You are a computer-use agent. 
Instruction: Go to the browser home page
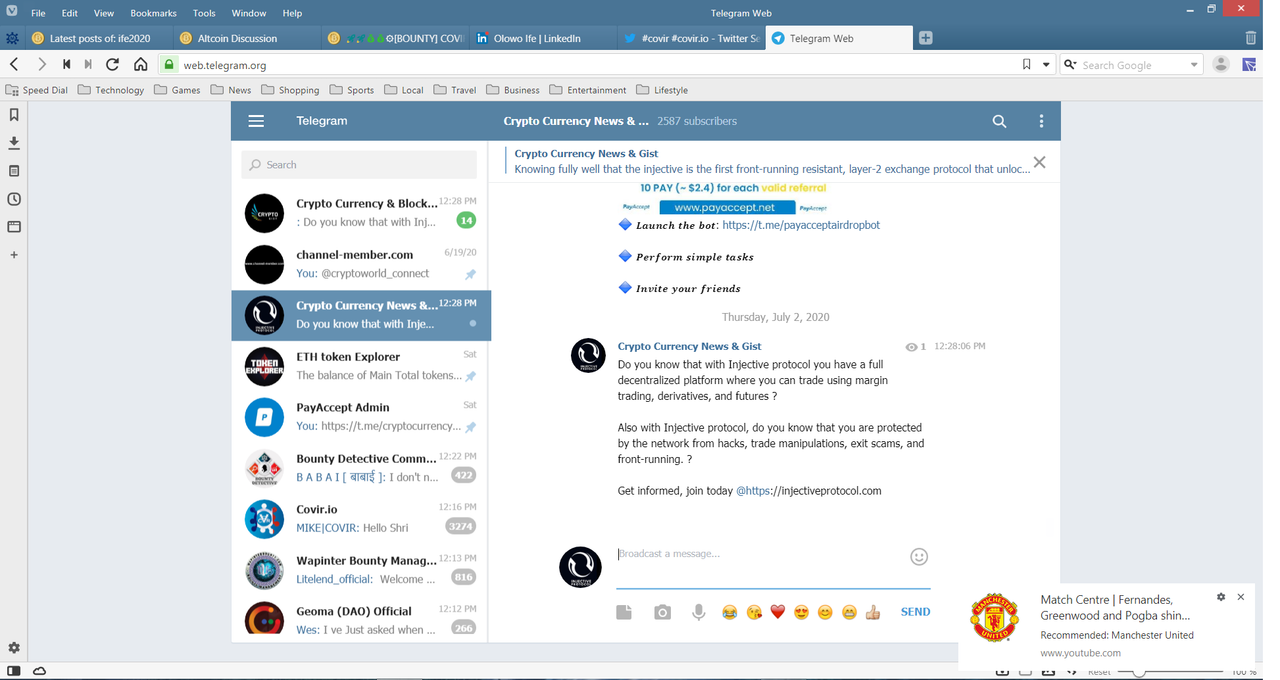click(140, 64)
